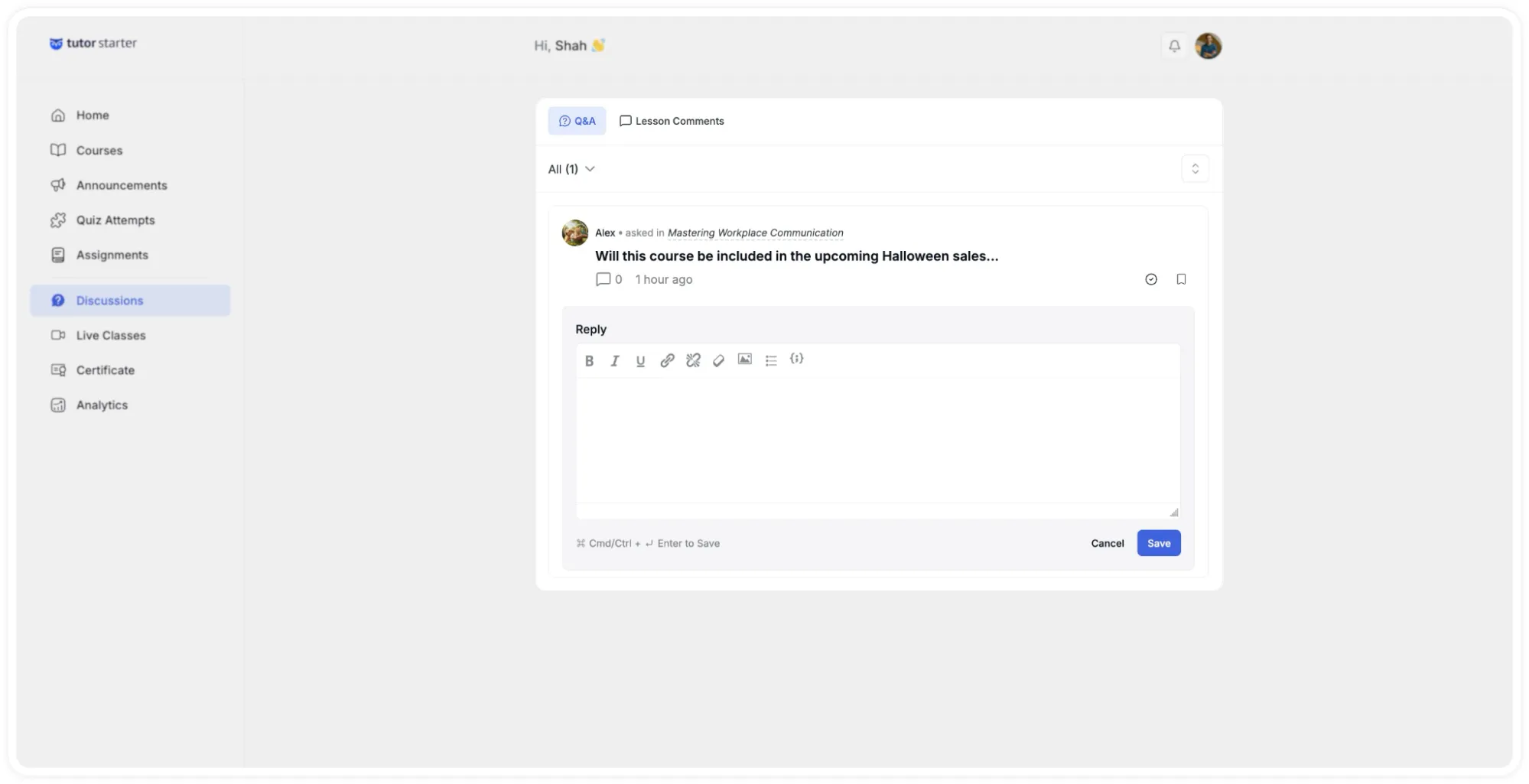Viewport: 1529px width, 784px height.
Task: Grab the editor resize handle
Action: click(x=1173, y=512)
